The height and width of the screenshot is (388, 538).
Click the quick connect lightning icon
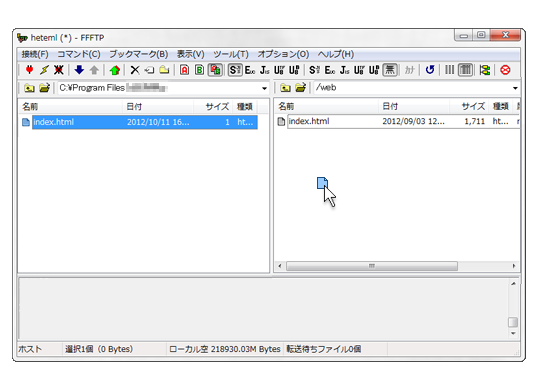(44, 70)
